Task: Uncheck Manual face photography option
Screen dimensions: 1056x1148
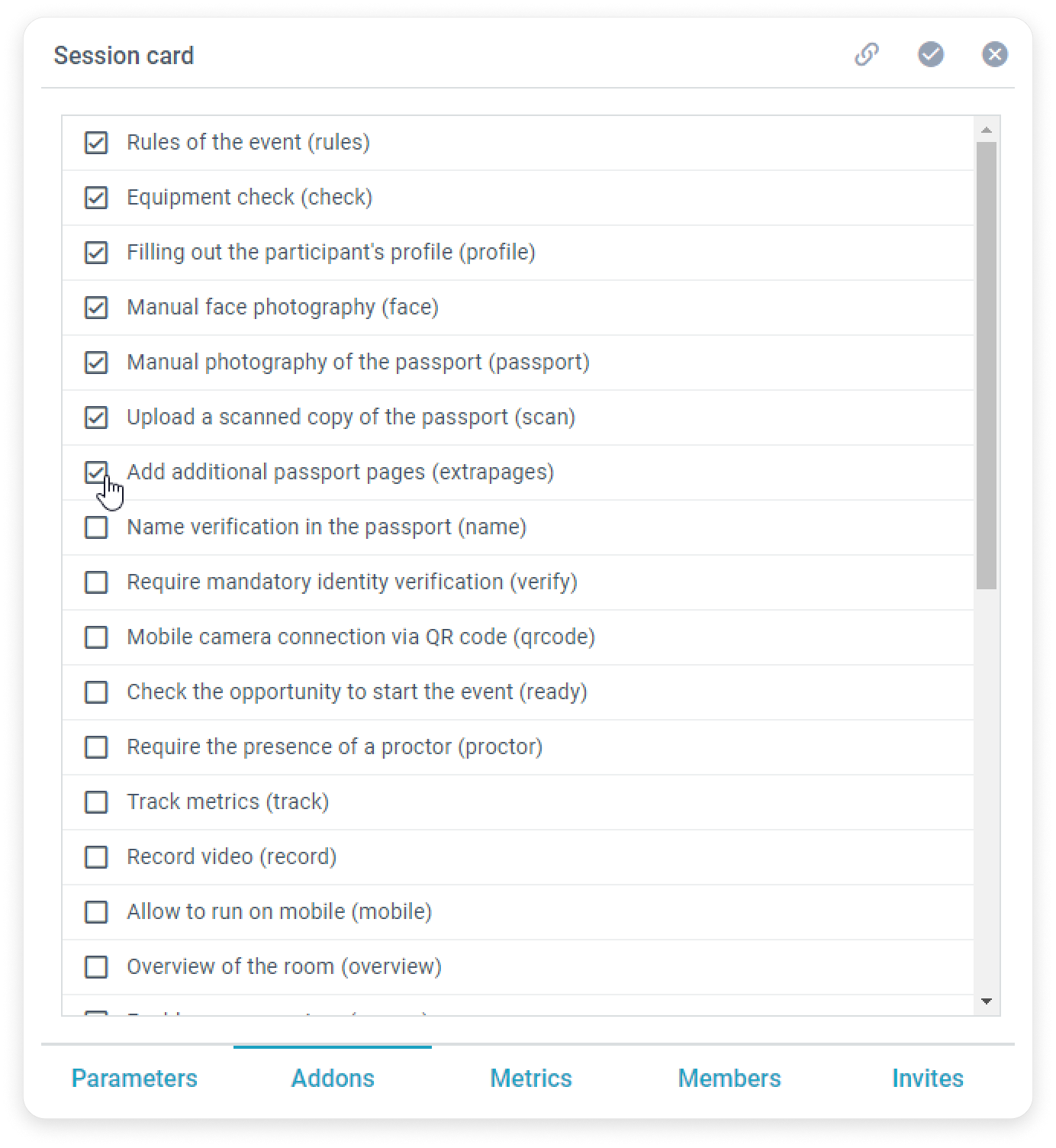Action: click(96, 308)
